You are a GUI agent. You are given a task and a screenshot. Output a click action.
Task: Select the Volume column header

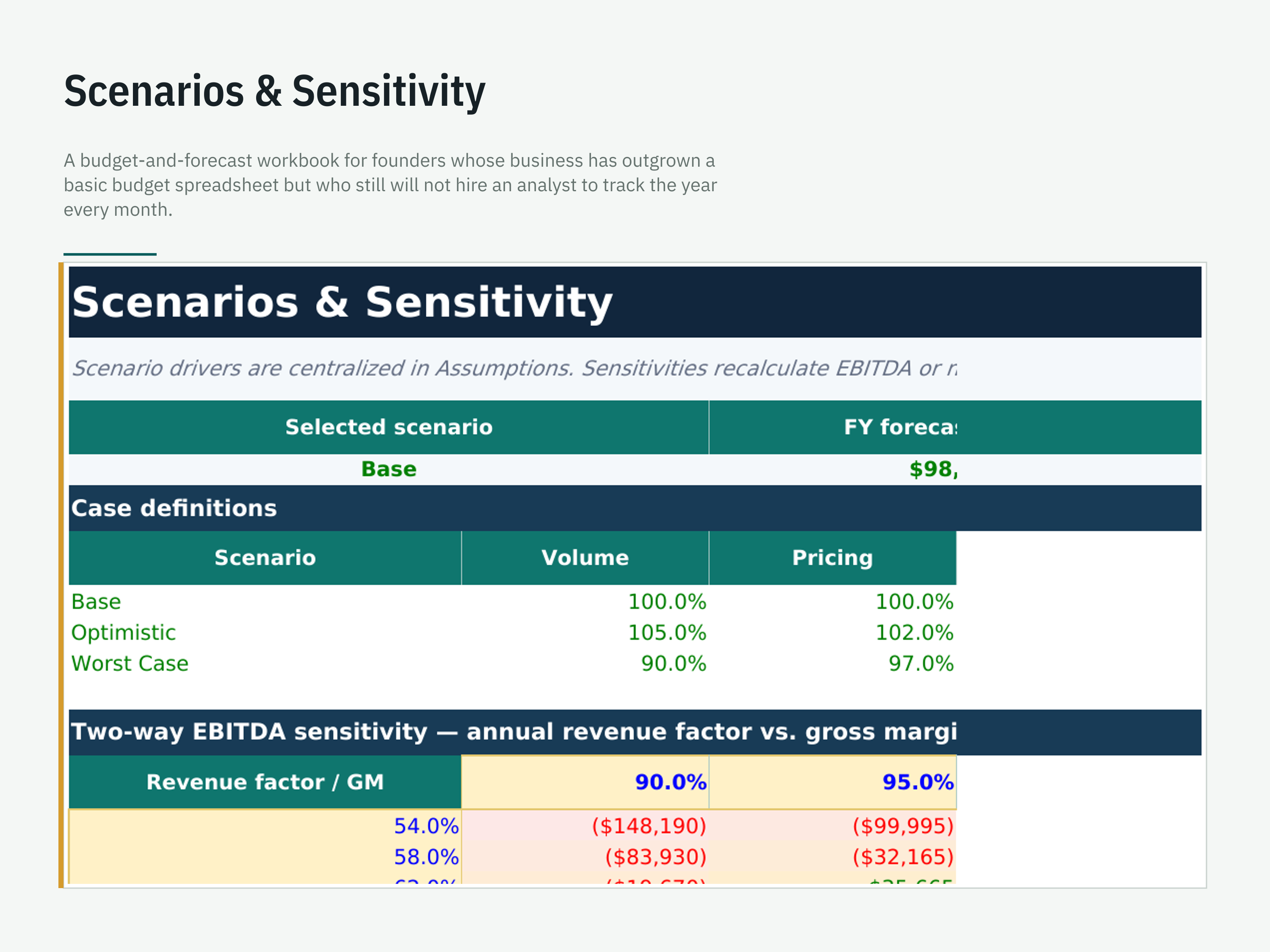[x=585, y=558]
